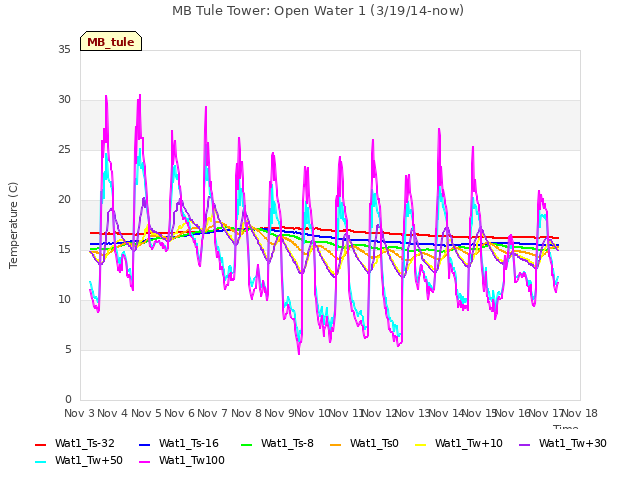Click the Nov 6 x-axis tick label
This screenshot has width=640, height=480.
tap(180, 413)
